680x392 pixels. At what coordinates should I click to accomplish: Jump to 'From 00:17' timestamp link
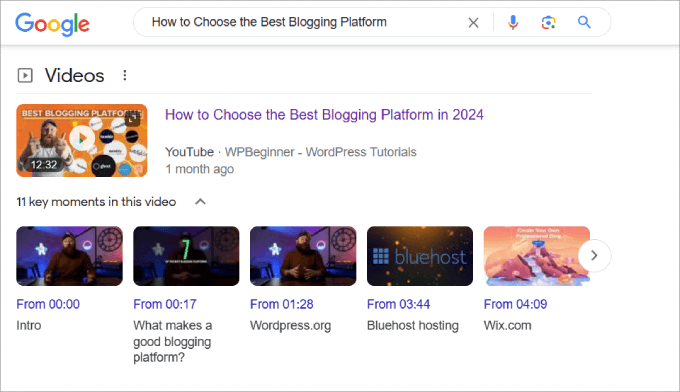(165, 304)
